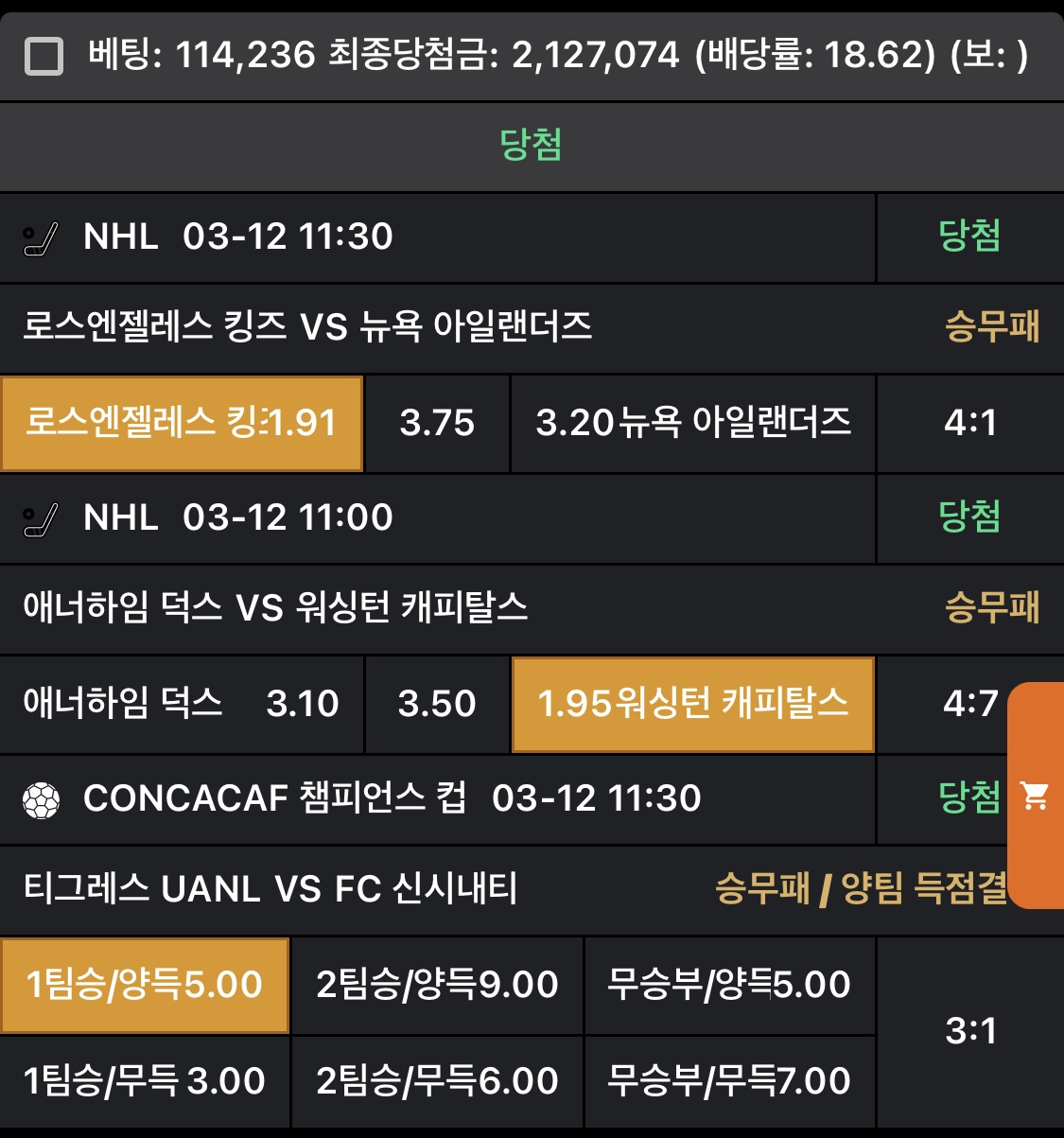This screenshot has width=1064, height=1138.
Task: Click the second NHL hockey stick icon
Action: [x=41, y=519]
